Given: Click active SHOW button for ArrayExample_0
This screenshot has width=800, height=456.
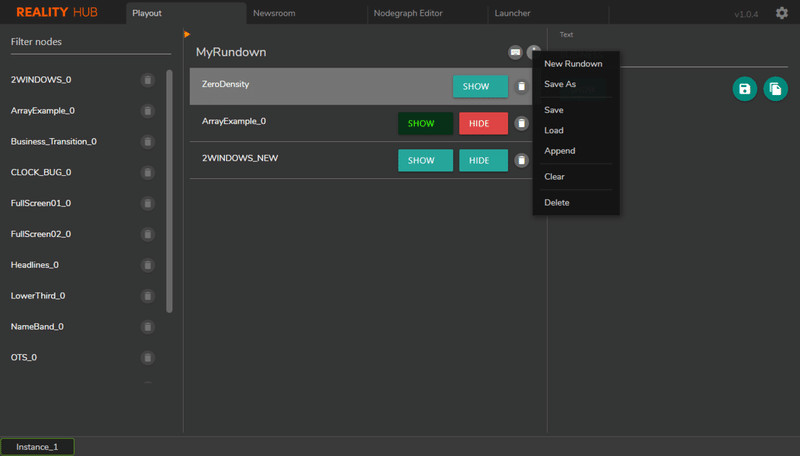Looking at the screenshot, I should click(x=425, y=123).
